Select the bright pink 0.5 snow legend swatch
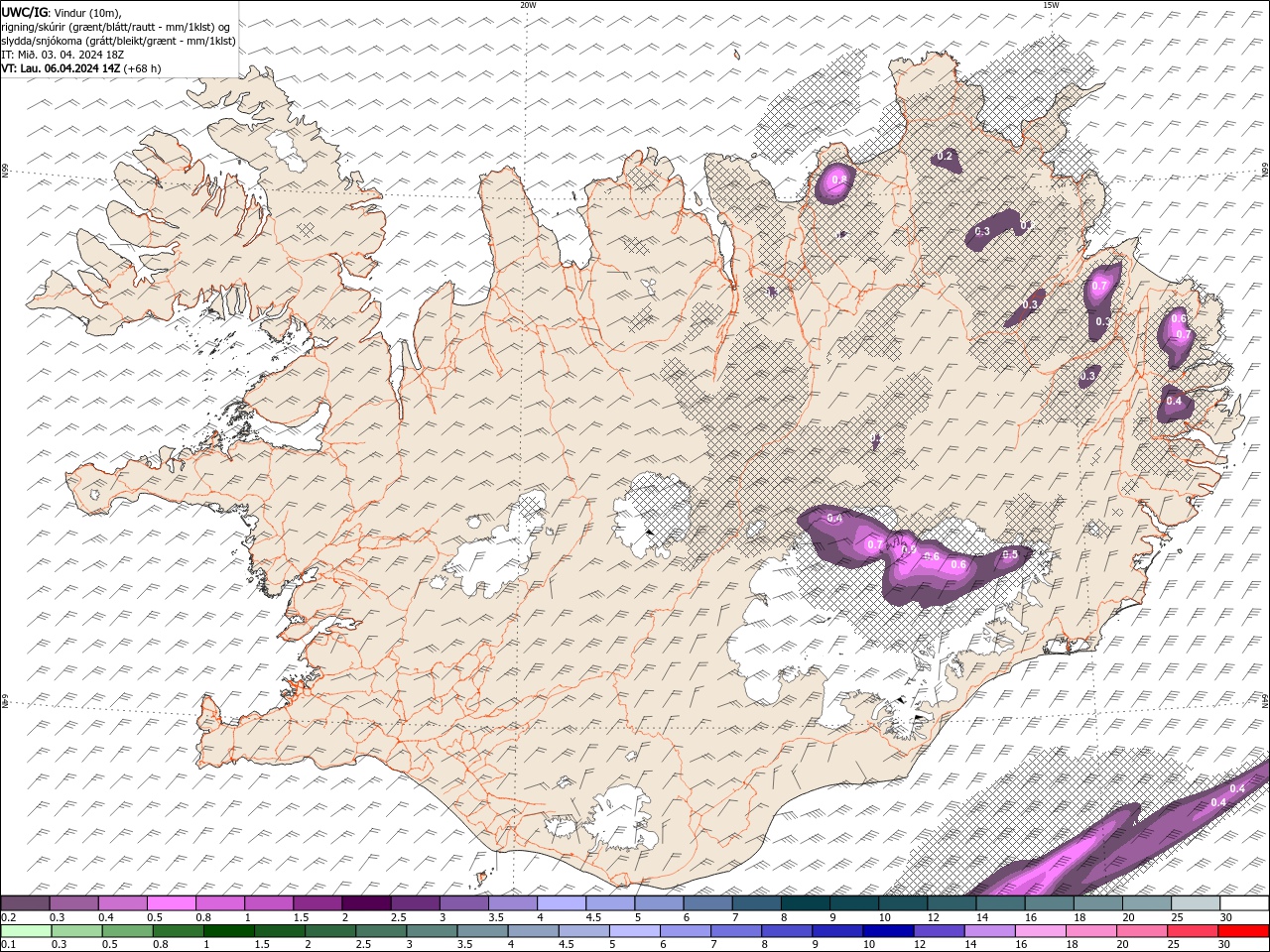This screenshot has height=952, width=1270. [171, 903]
